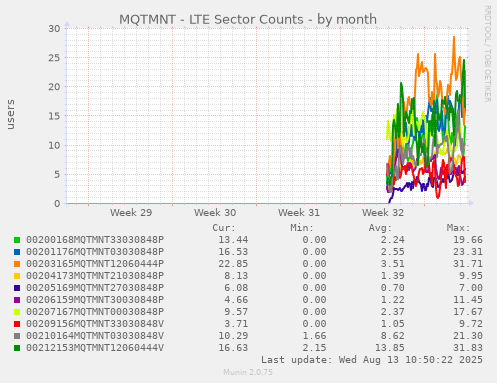Select legend label 00205169MQTMNT27030848P
Viewport: 497px width, 383px height.
95,288
